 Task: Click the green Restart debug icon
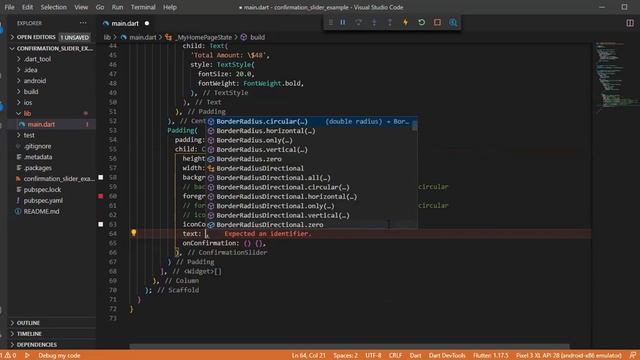pos(421,22)
